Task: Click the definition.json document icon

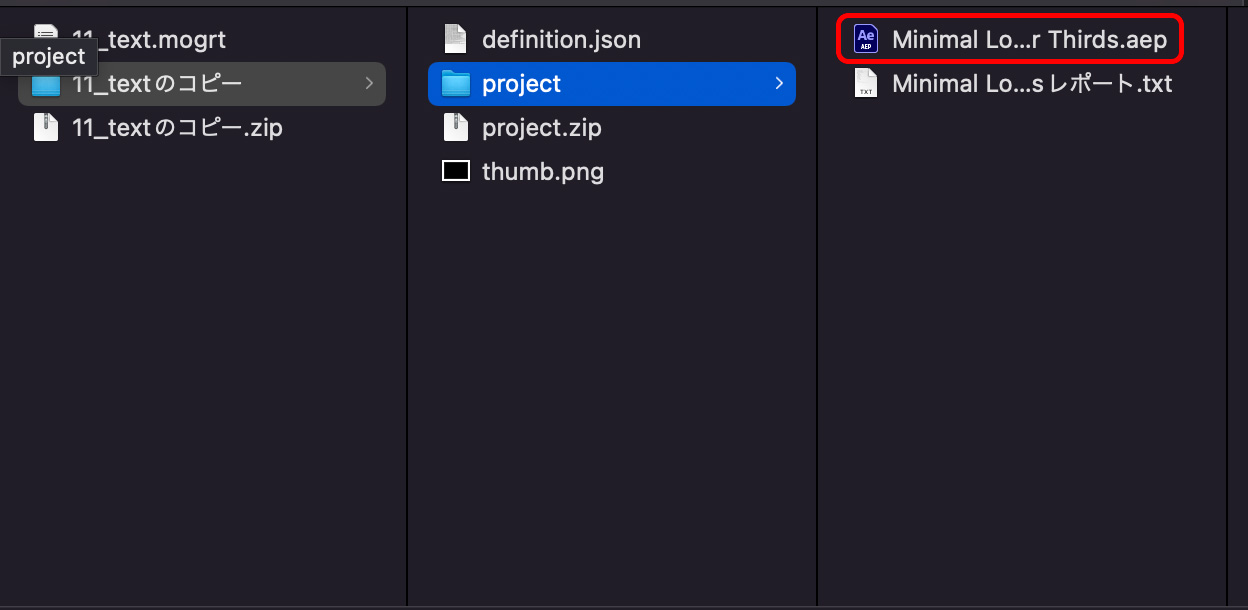Action: [x=456, y=39]
